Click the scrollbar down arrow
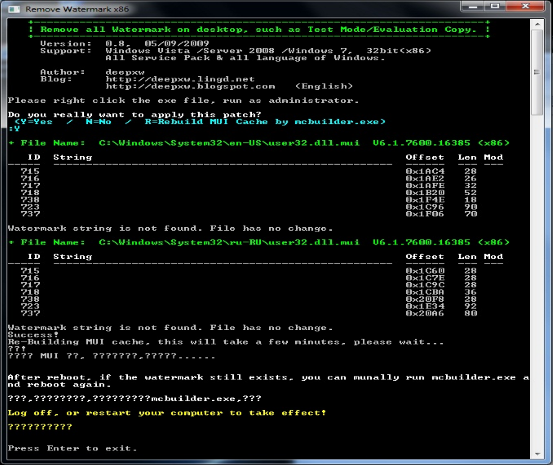 (537, 454)
